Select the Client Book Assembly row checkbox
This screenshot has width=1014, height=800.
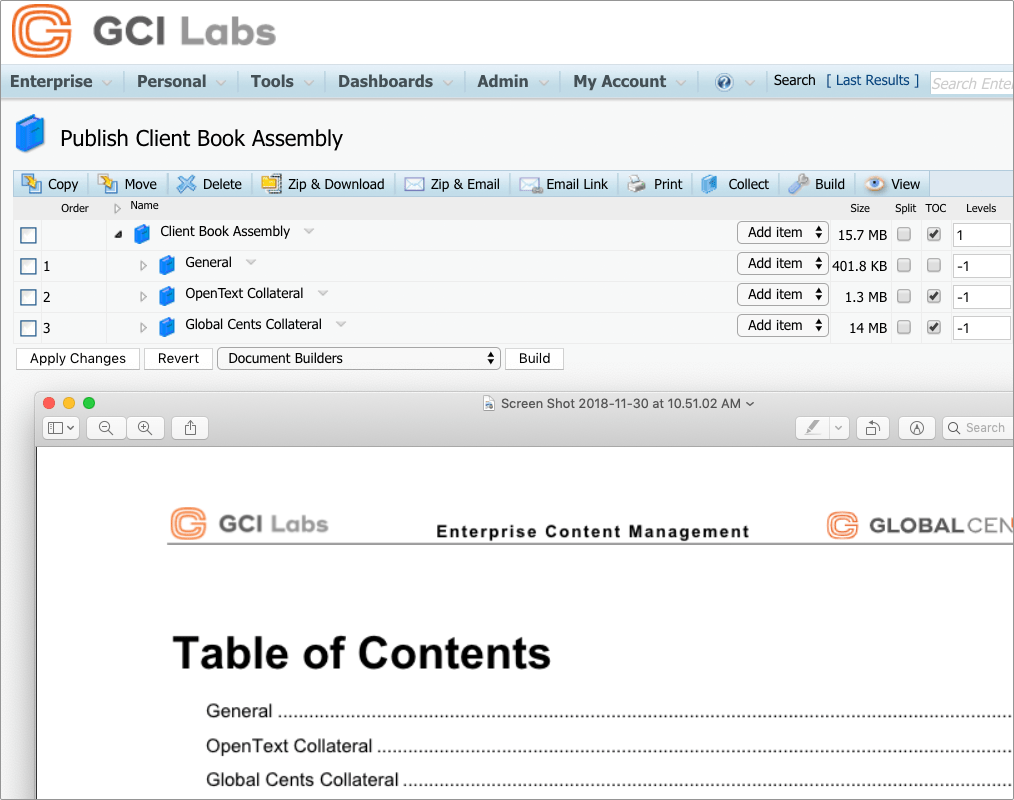click(x=28, y=235)
